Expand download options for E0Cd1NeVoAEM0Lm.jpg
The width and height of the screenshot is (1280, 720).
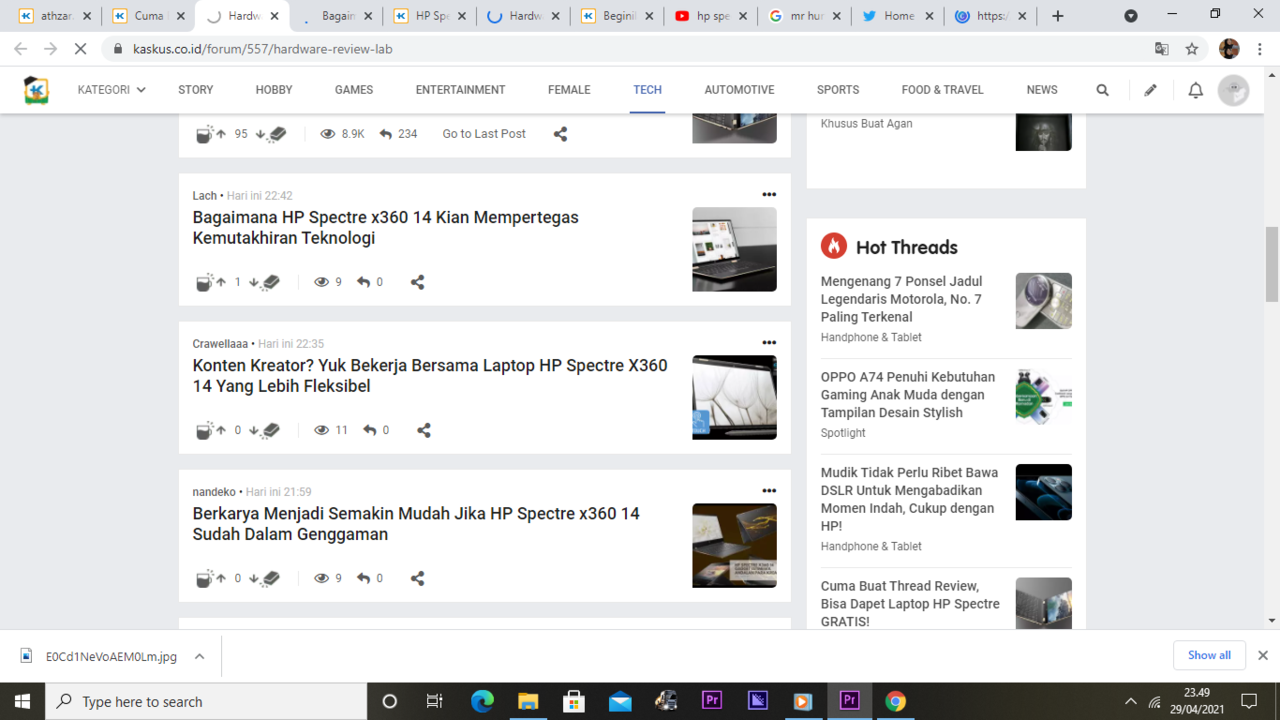point(199,656)
